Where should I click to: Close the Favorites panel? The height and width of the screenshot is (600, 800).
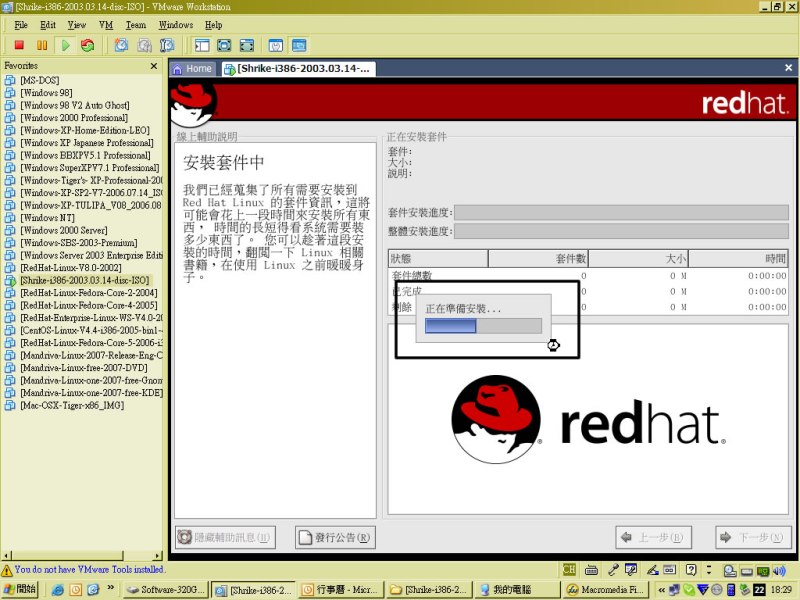click(x=154, y=66)
